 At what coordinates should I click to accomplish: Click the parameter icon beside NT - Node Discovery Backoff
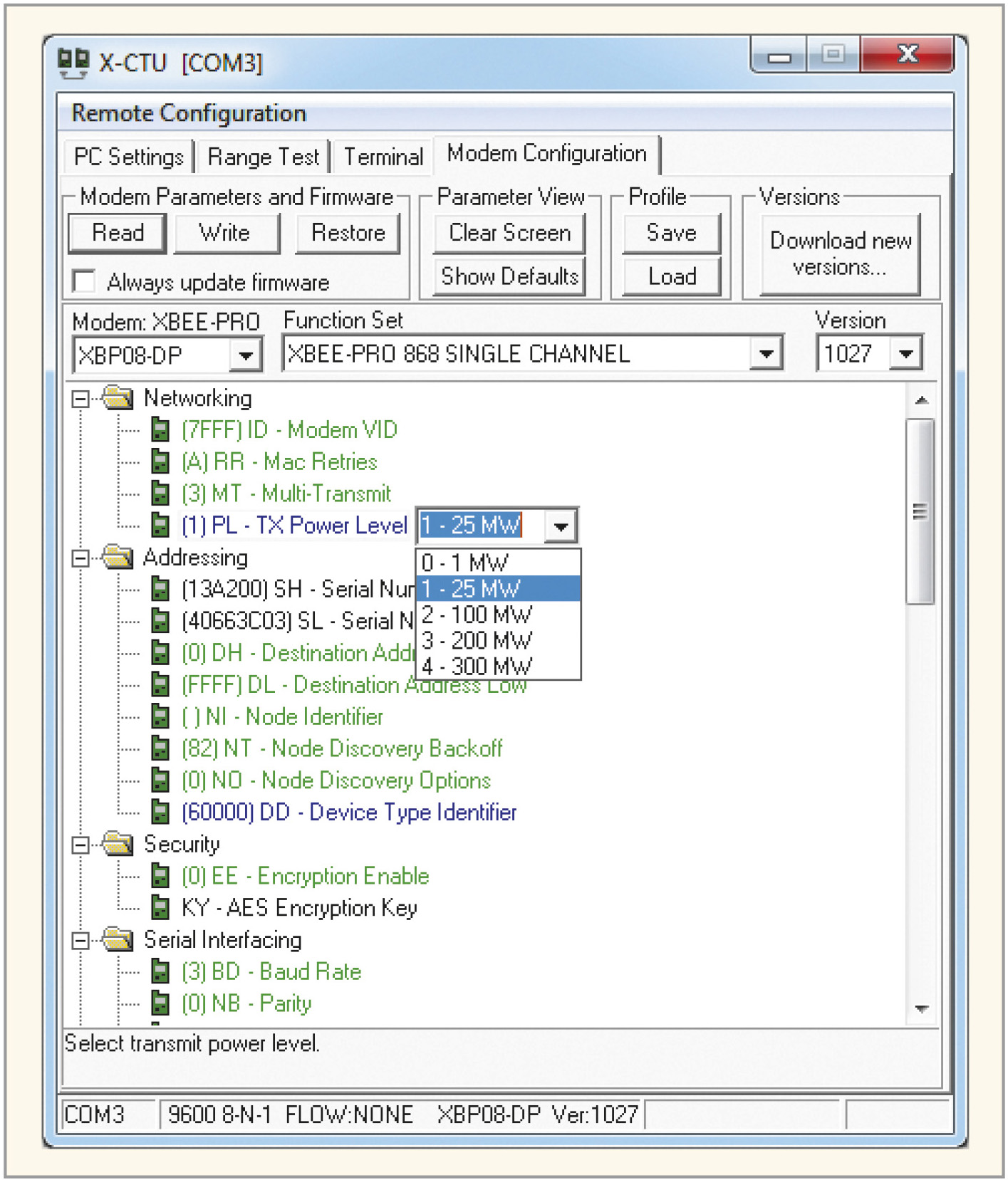pyautogui.click(x=161, y=748)
